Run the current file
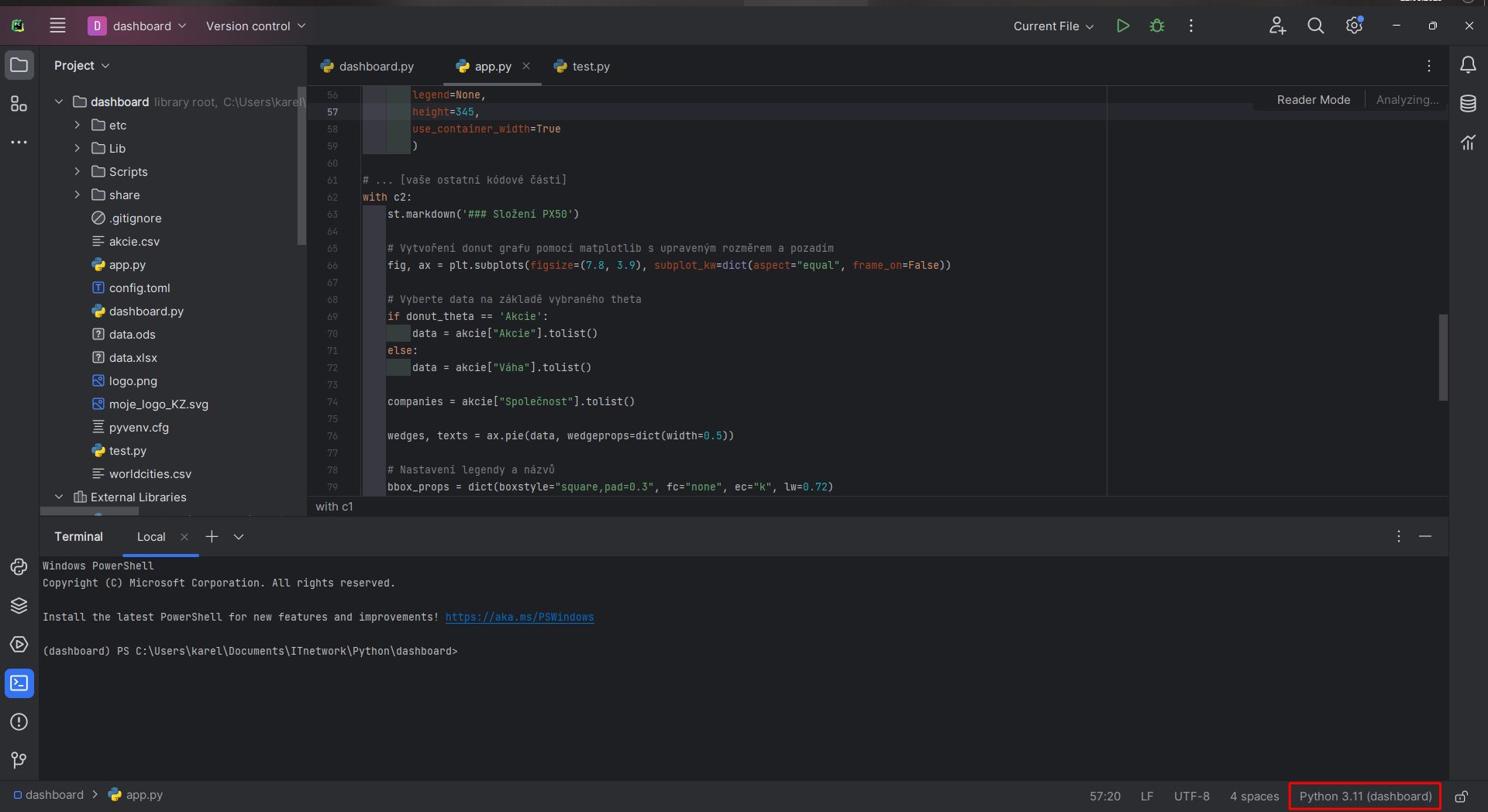The image size is (1488, 812). [1123, 26]
